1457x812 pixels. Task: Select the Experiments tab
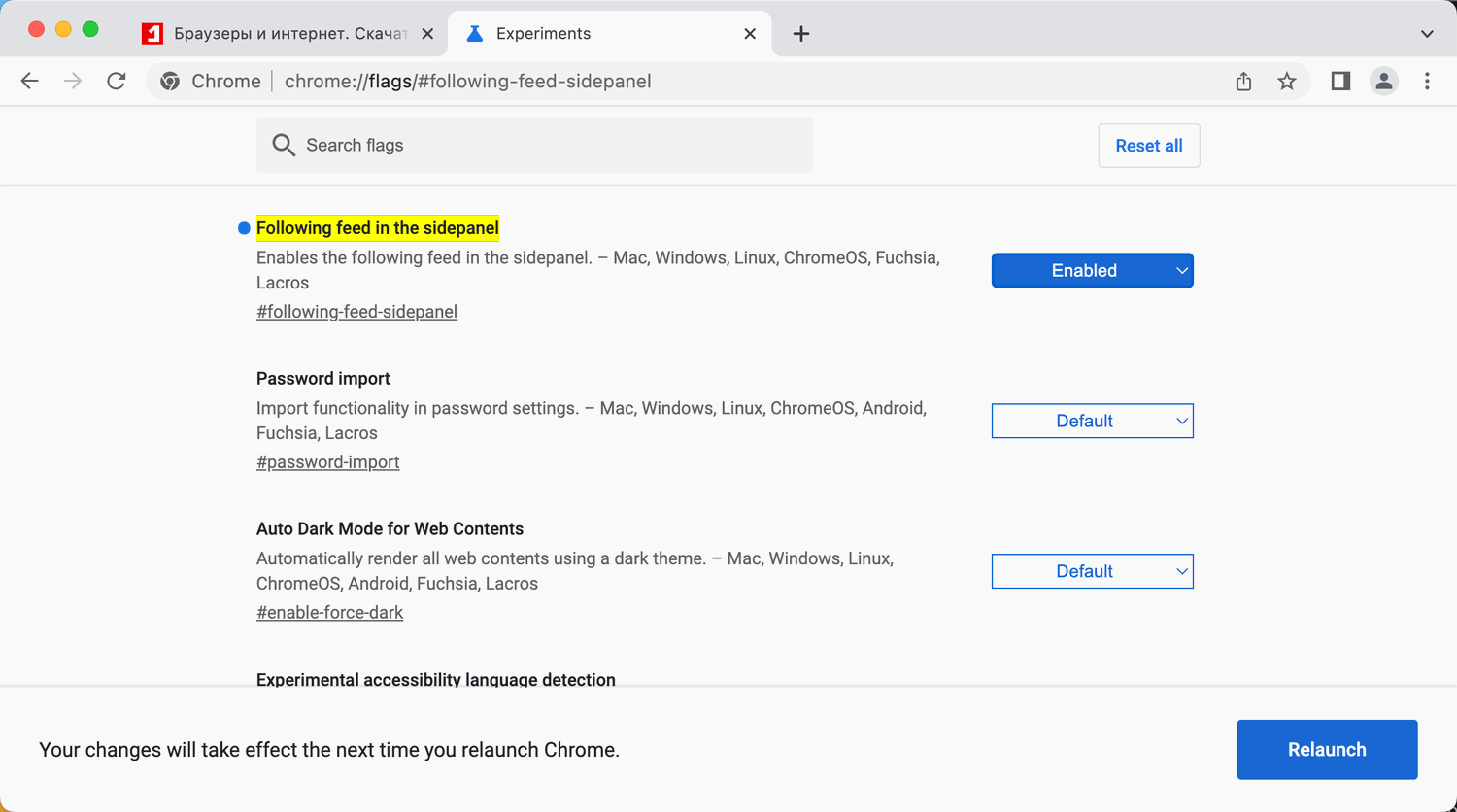[583, 34]
